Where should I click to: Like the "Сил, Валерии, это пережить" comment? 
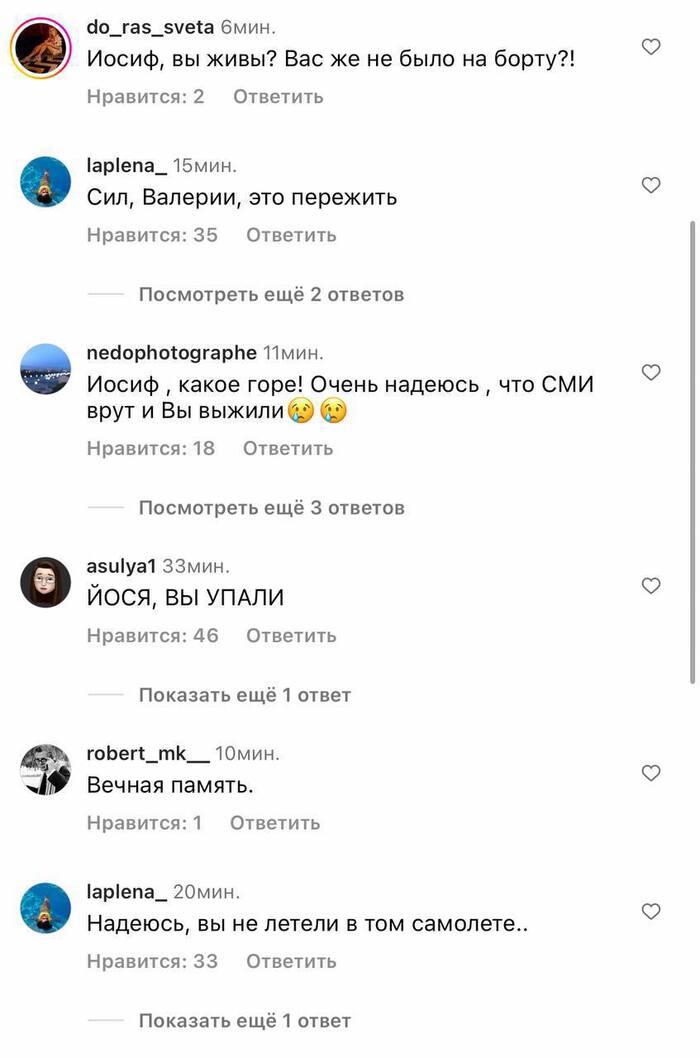[651, 185]
